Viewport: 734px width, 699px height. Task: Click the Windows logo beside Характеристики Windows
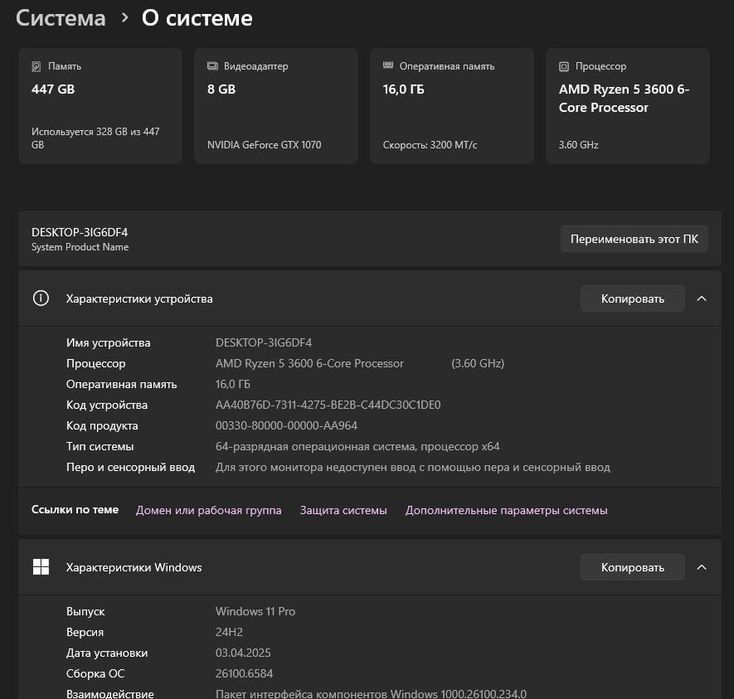coord(41,567)
